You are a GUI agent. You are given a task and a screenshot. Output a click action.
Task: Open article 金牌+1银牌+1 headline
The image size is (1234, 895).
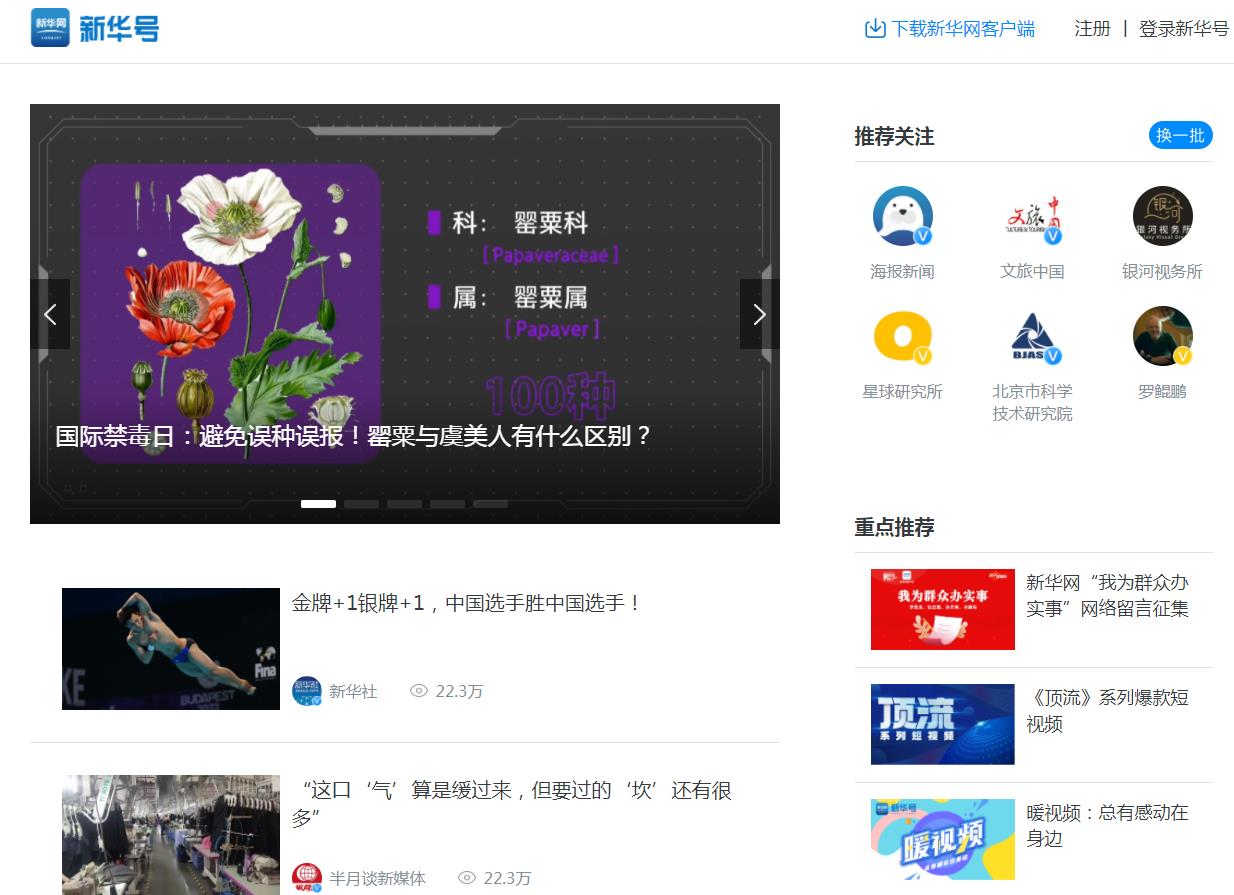click(466, 603)
